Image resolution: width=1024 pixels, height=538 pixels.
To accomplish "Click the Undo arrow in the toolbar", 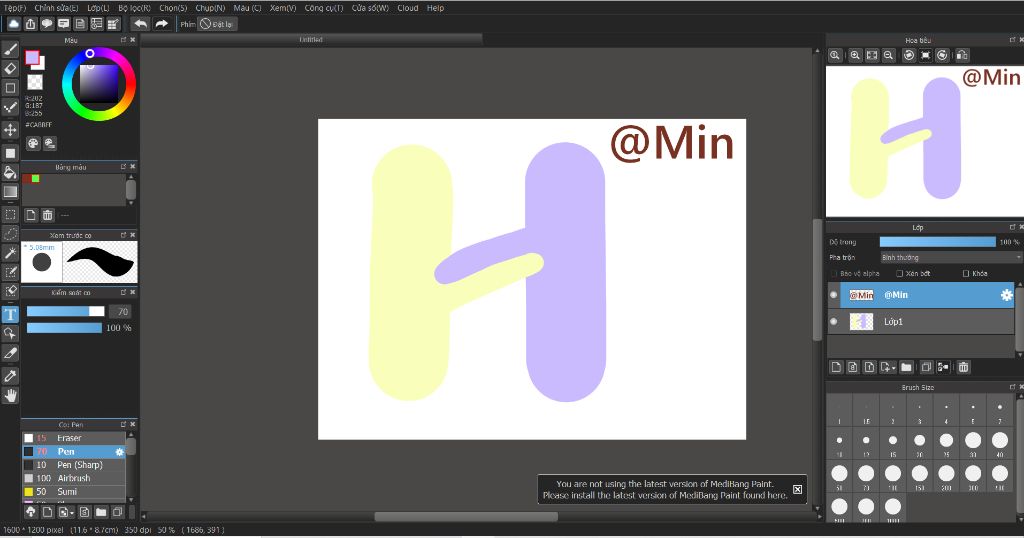I will (140, 24).
